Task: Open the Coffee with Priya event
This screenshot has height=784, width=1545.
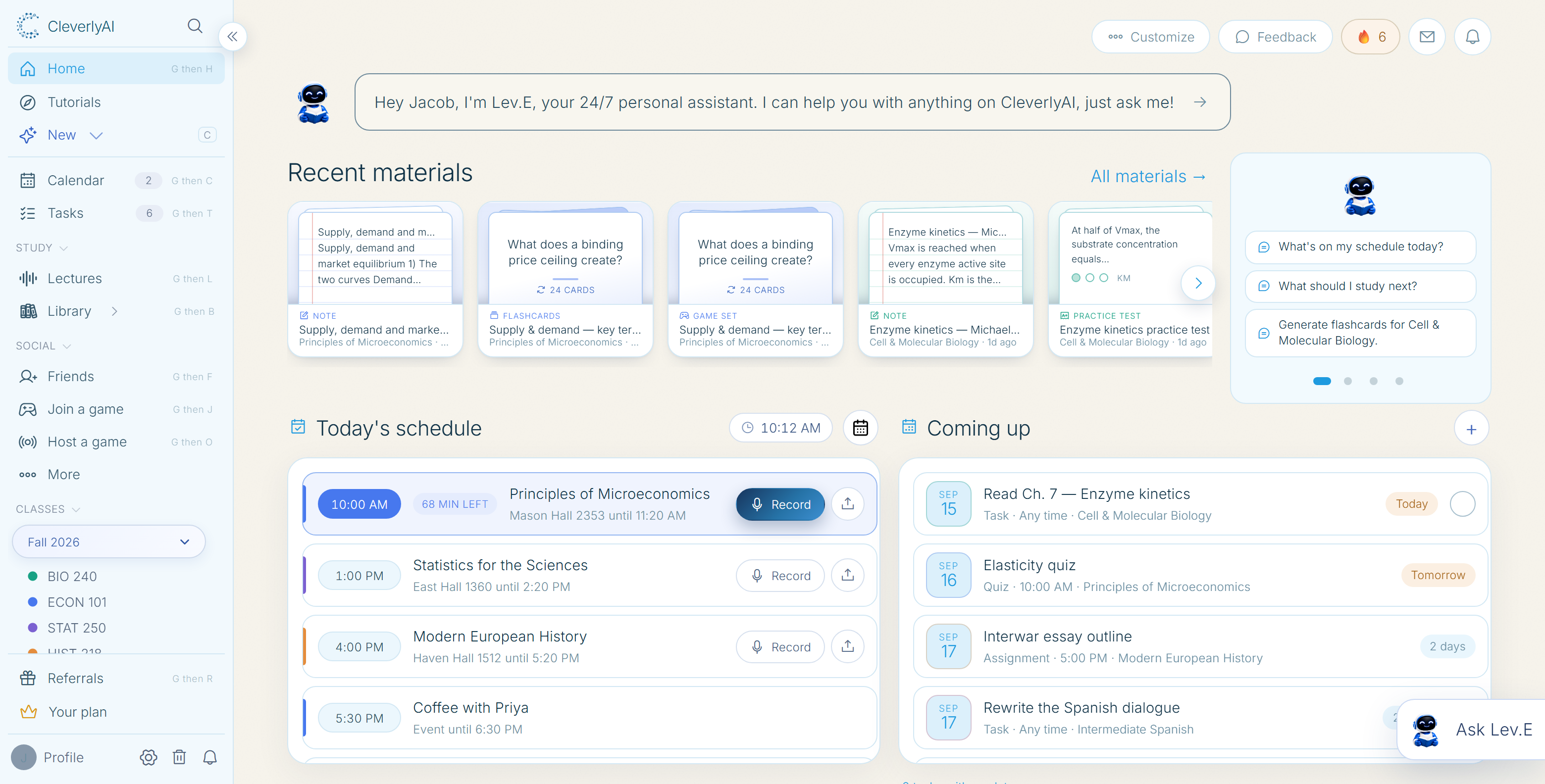Action: point(590,718)
